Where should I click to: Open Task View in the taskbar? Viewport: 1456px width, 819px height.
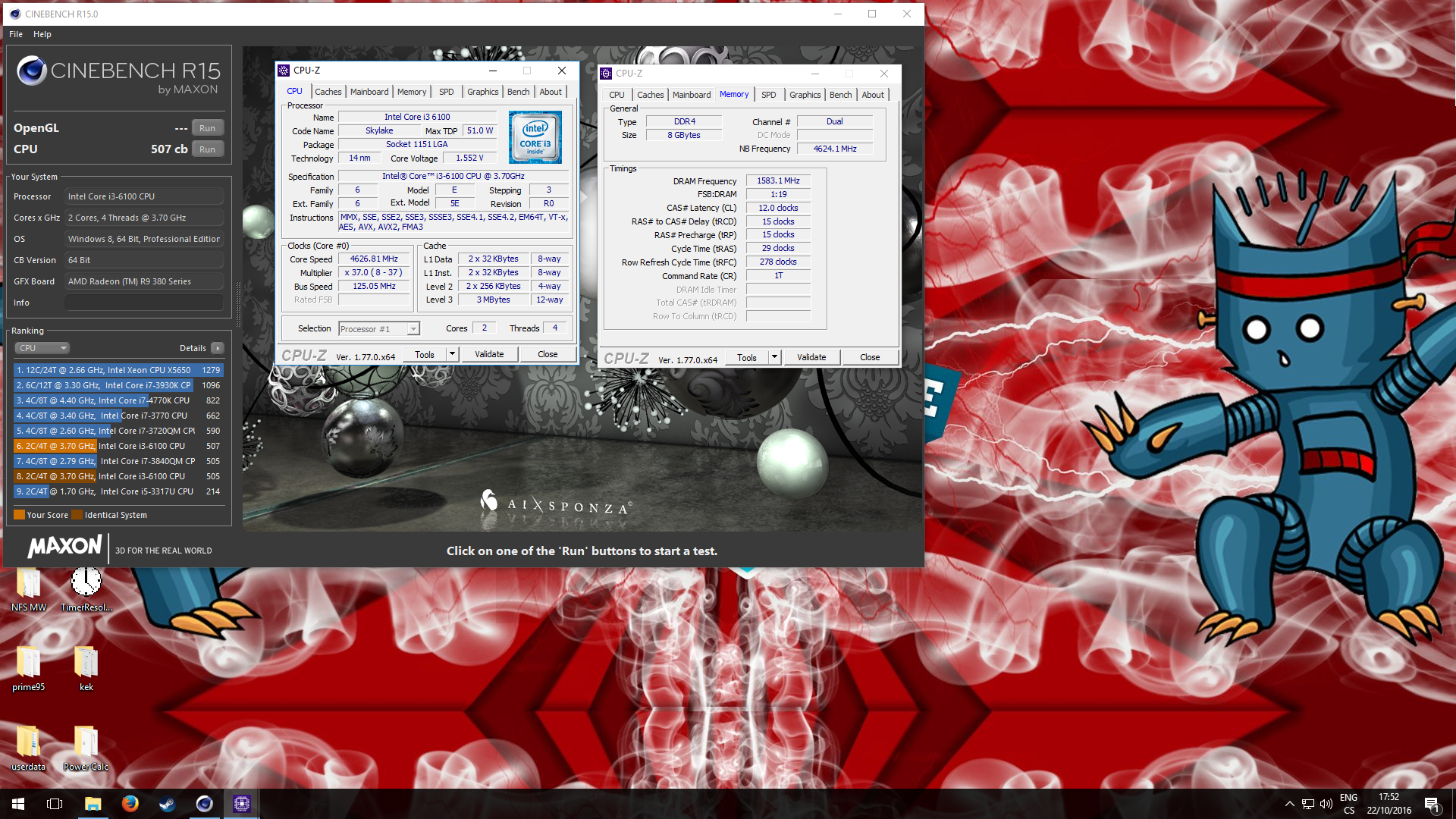click(55, 804)
